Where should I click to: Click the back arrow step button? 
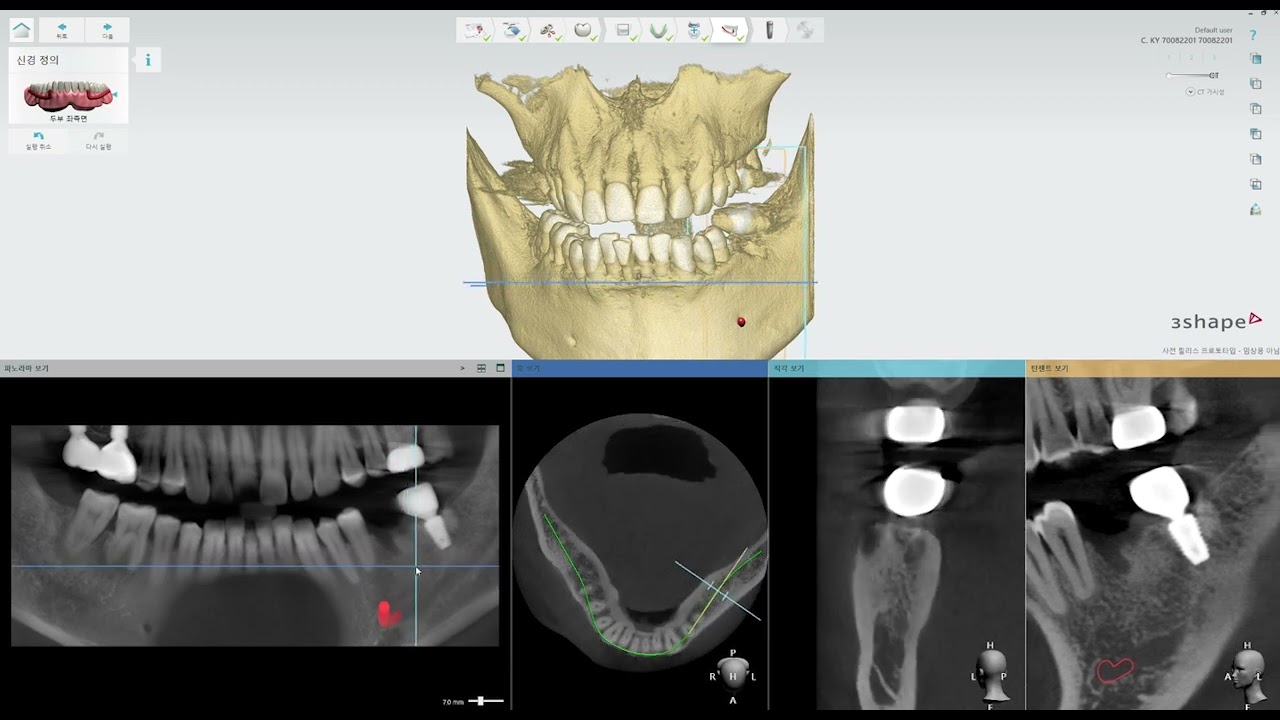62,30
